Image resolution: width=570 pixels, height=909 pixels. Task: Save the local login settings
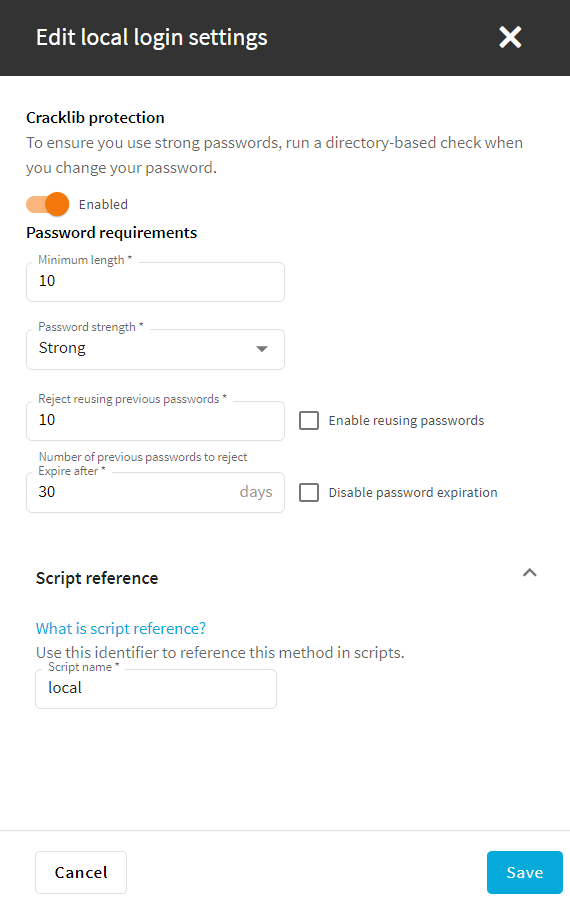(525, 872)
